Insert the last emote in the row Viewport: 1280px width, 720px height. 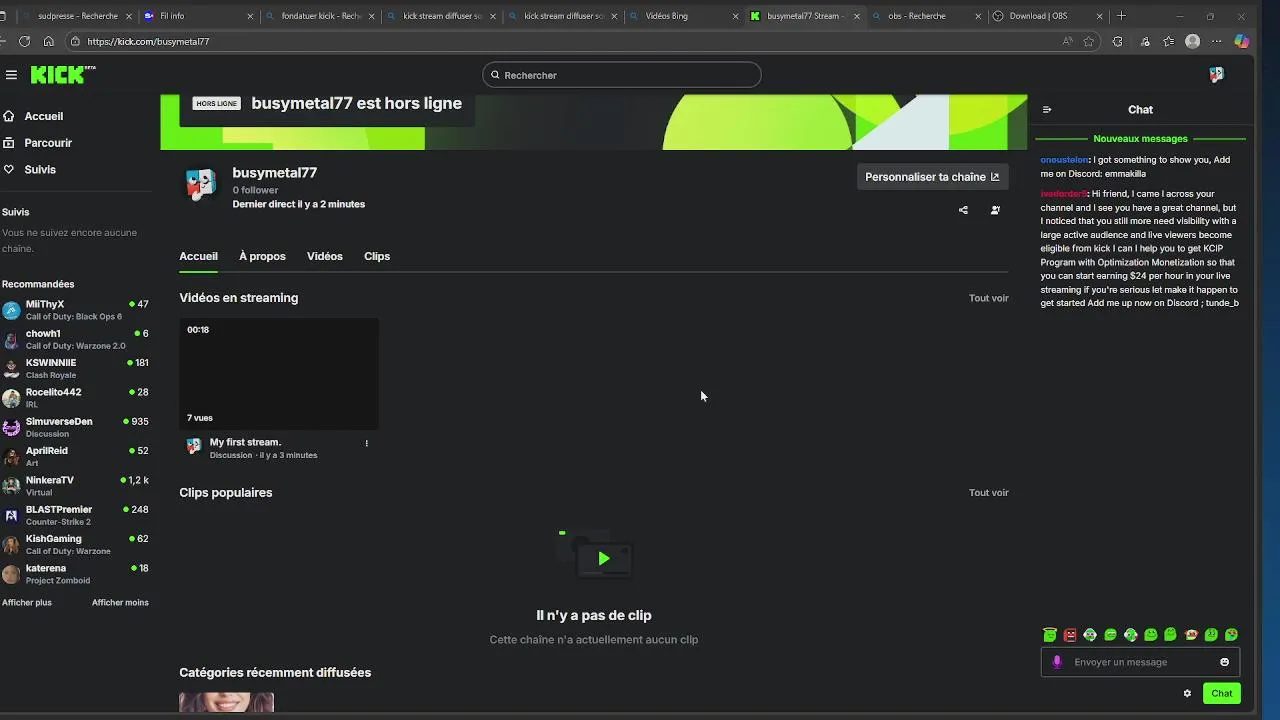point(1231,635)
